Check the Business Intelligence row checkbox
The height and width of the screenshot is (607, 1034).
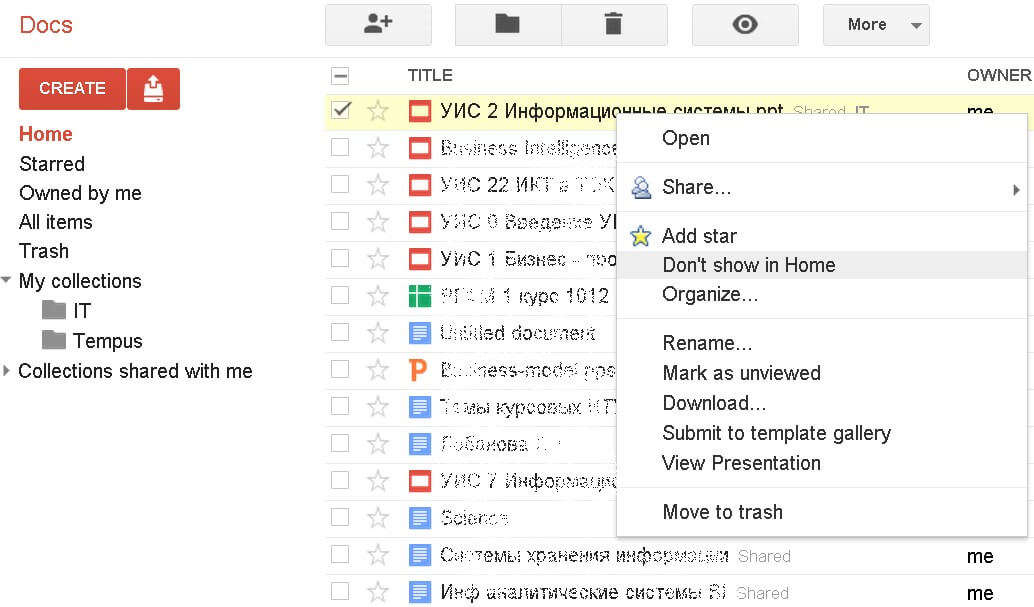point(340,146)
